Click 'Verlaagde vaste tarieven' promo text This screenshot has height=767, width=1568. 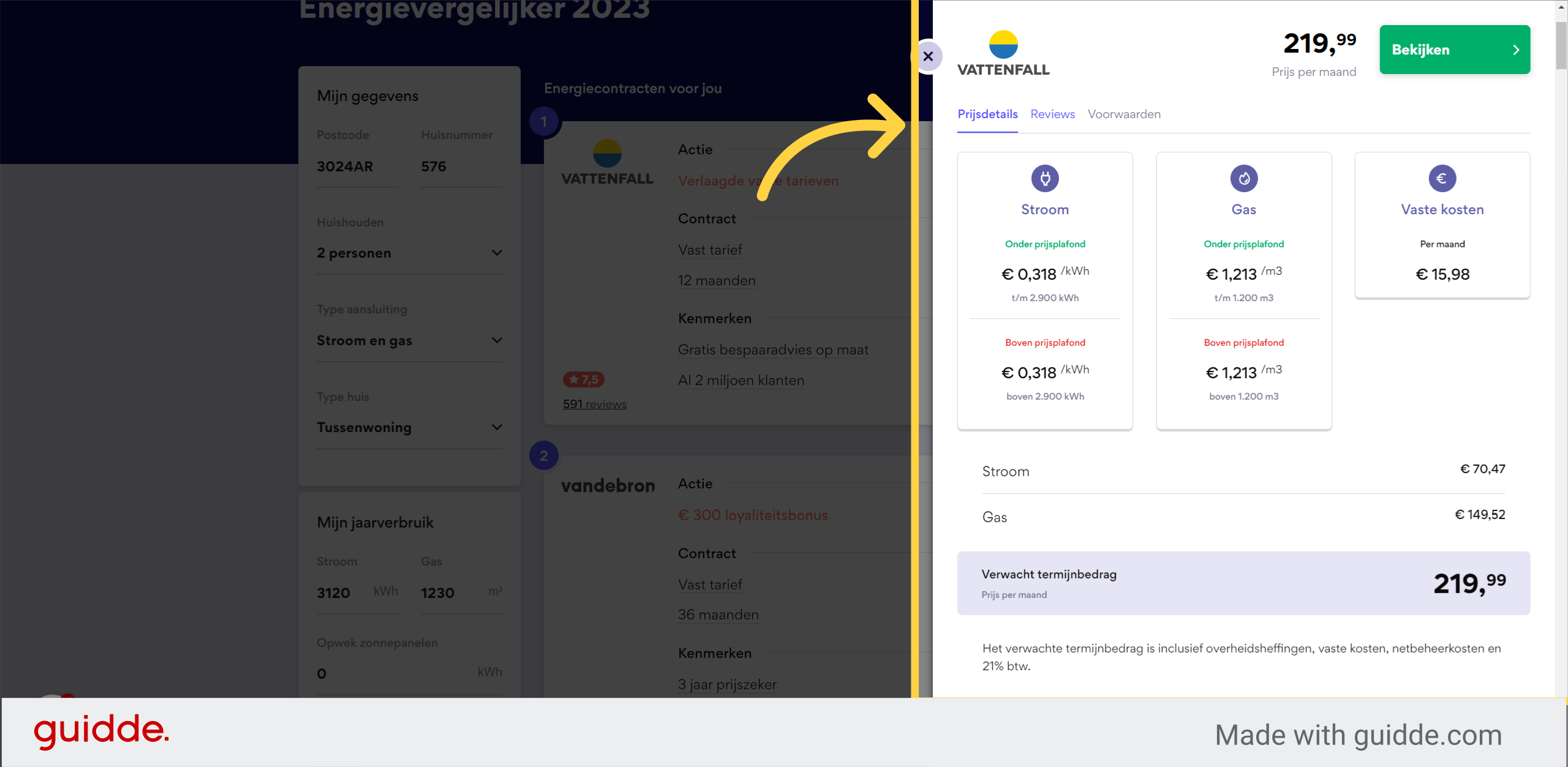(x=758, y=181)
